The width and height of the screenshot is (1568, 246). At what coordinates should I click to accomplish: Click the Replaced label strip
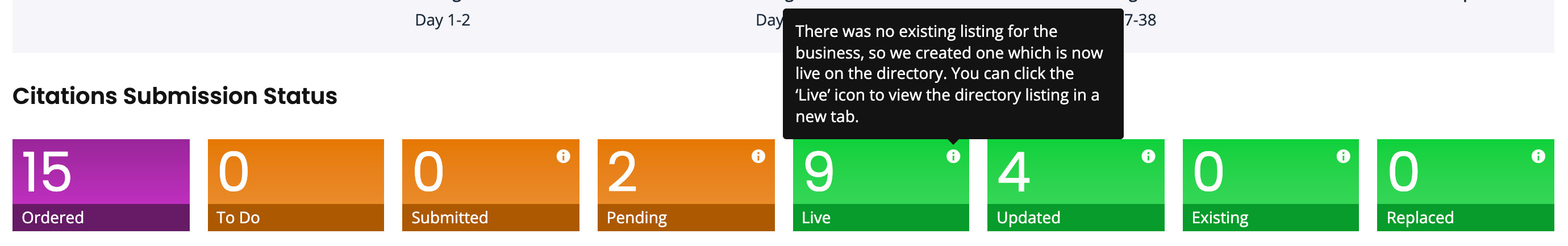pos(1465,218)
